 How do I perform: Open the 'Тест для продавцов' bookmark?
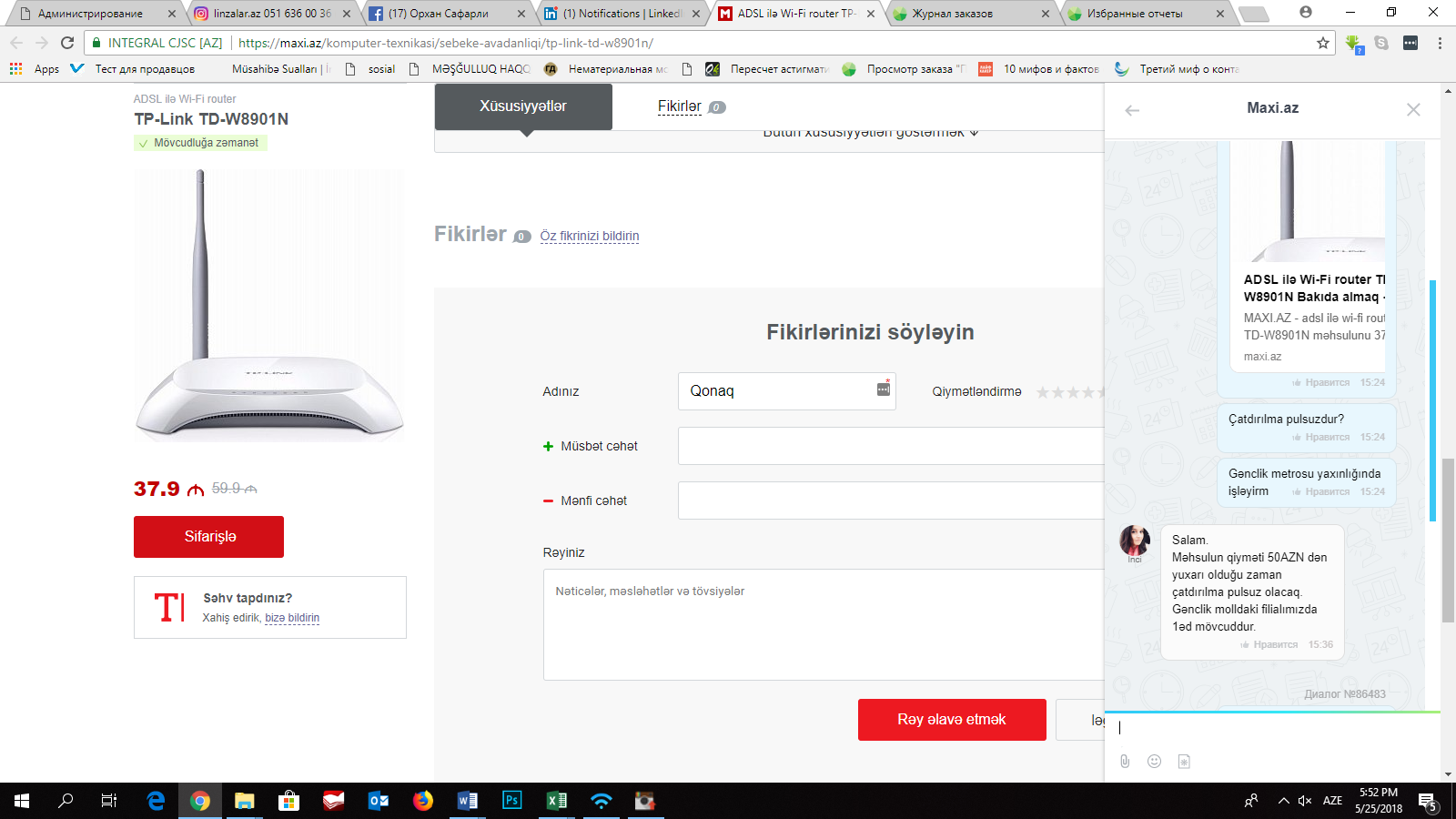[x=134, y=69]
